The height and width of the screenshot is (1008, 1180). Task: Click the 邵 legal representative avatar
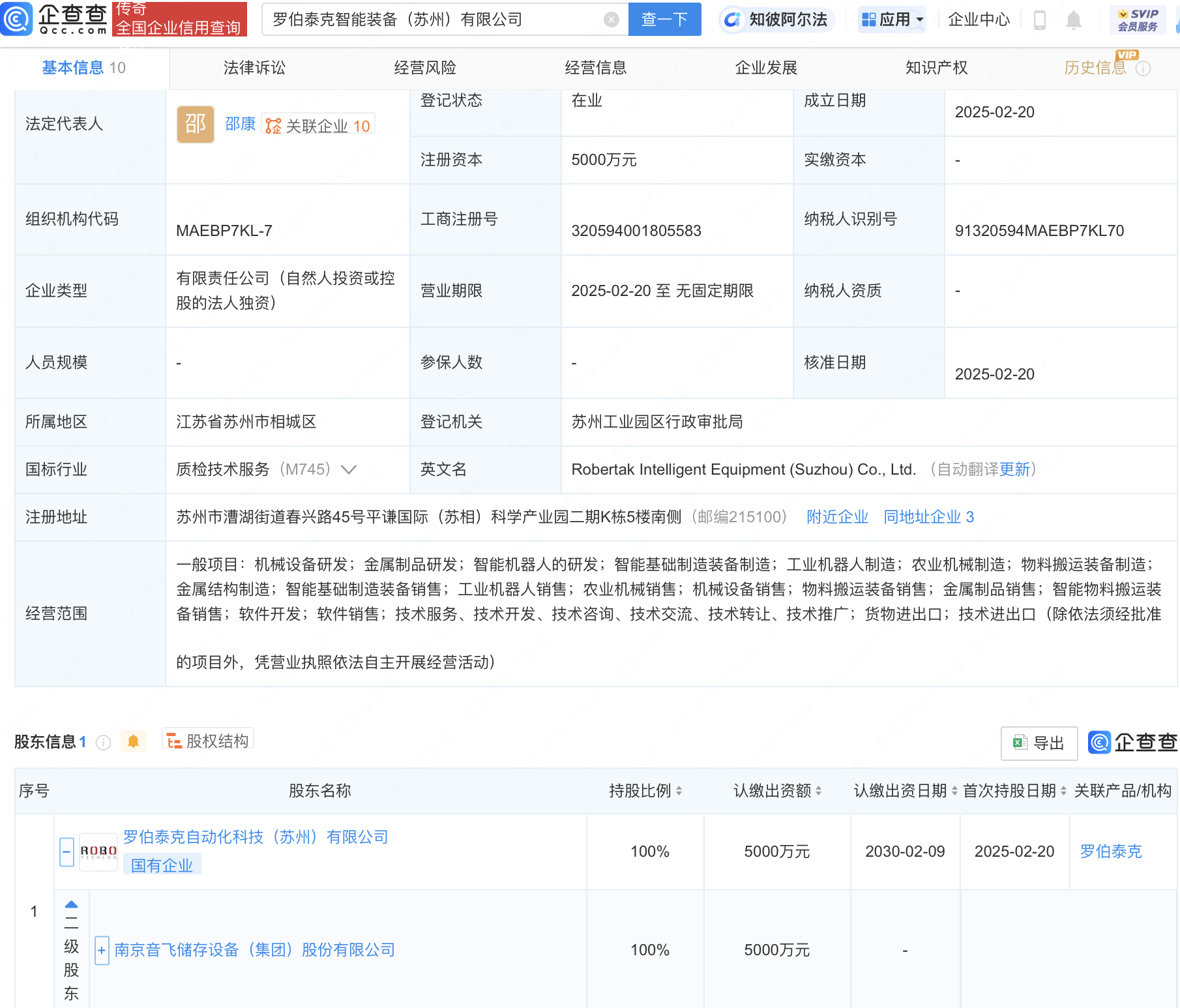(x=195, y=124)
